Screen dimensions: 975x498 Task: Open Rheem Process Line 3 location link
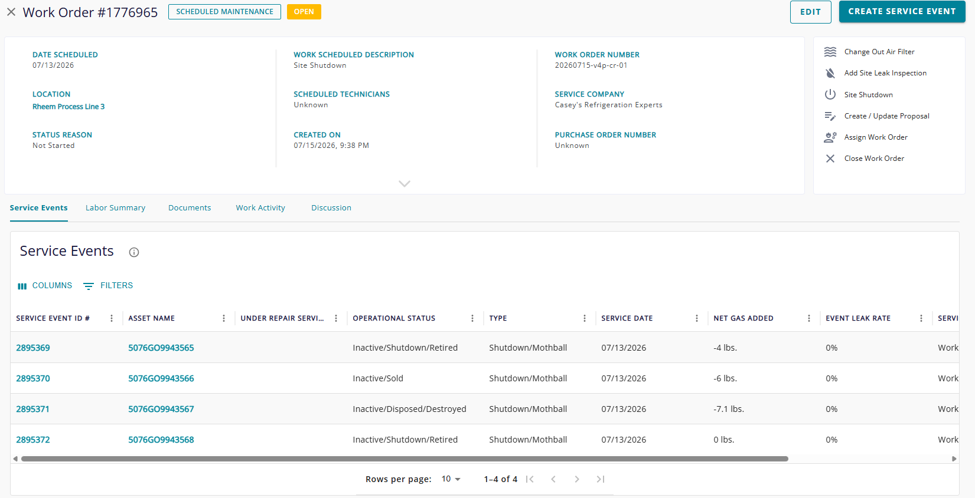tap(68, 107)
